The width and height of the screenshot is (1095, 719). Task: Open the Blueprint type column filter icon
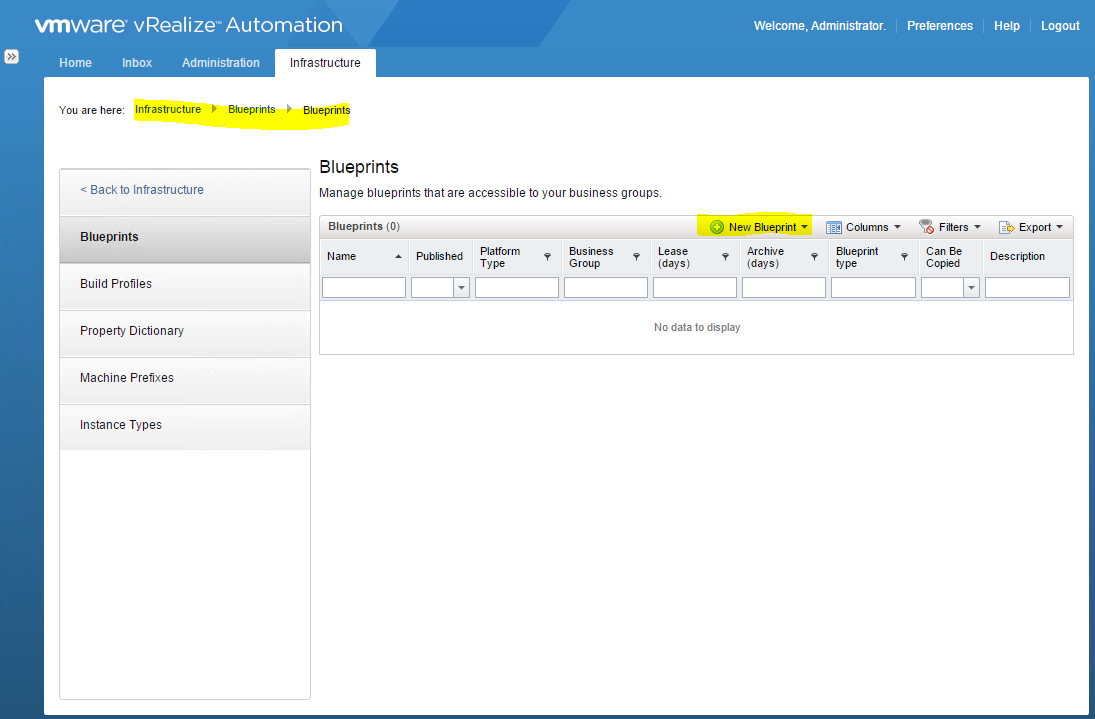904,256
